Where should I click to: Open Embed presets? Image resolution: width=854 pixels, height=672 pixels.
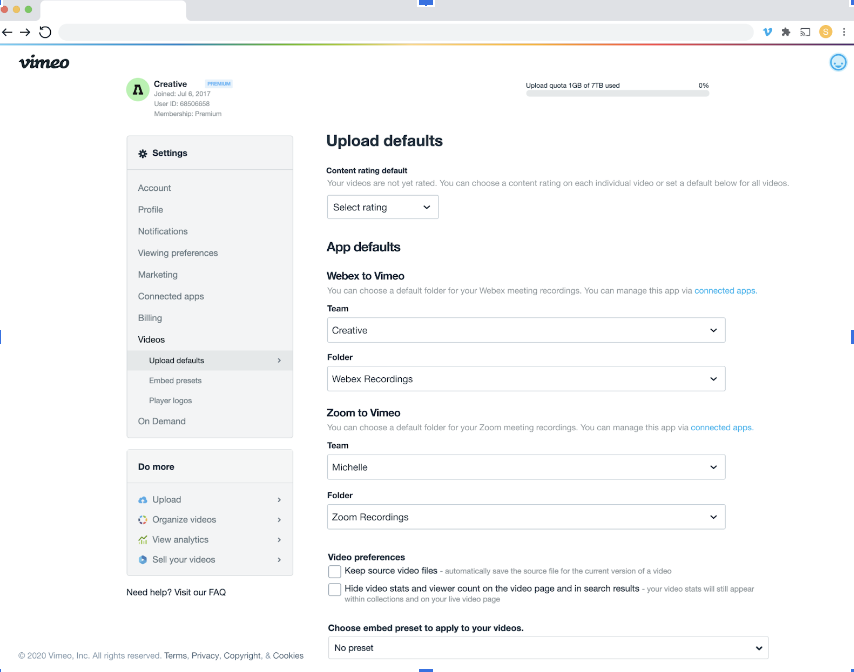pos(175,381)
